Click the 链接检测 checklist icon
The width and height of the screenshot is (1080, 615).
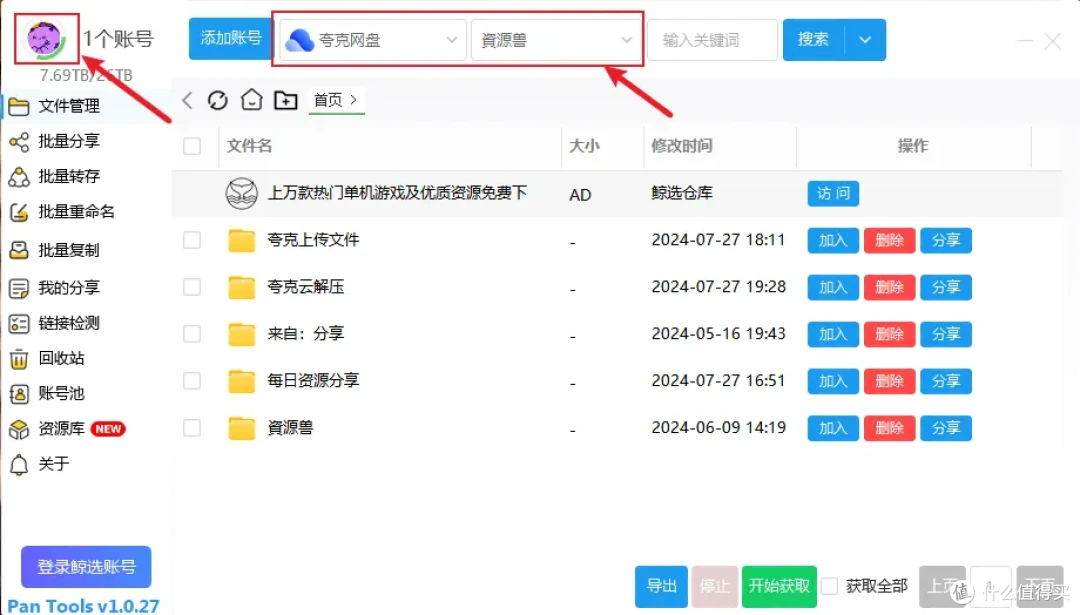pos(19,323)
